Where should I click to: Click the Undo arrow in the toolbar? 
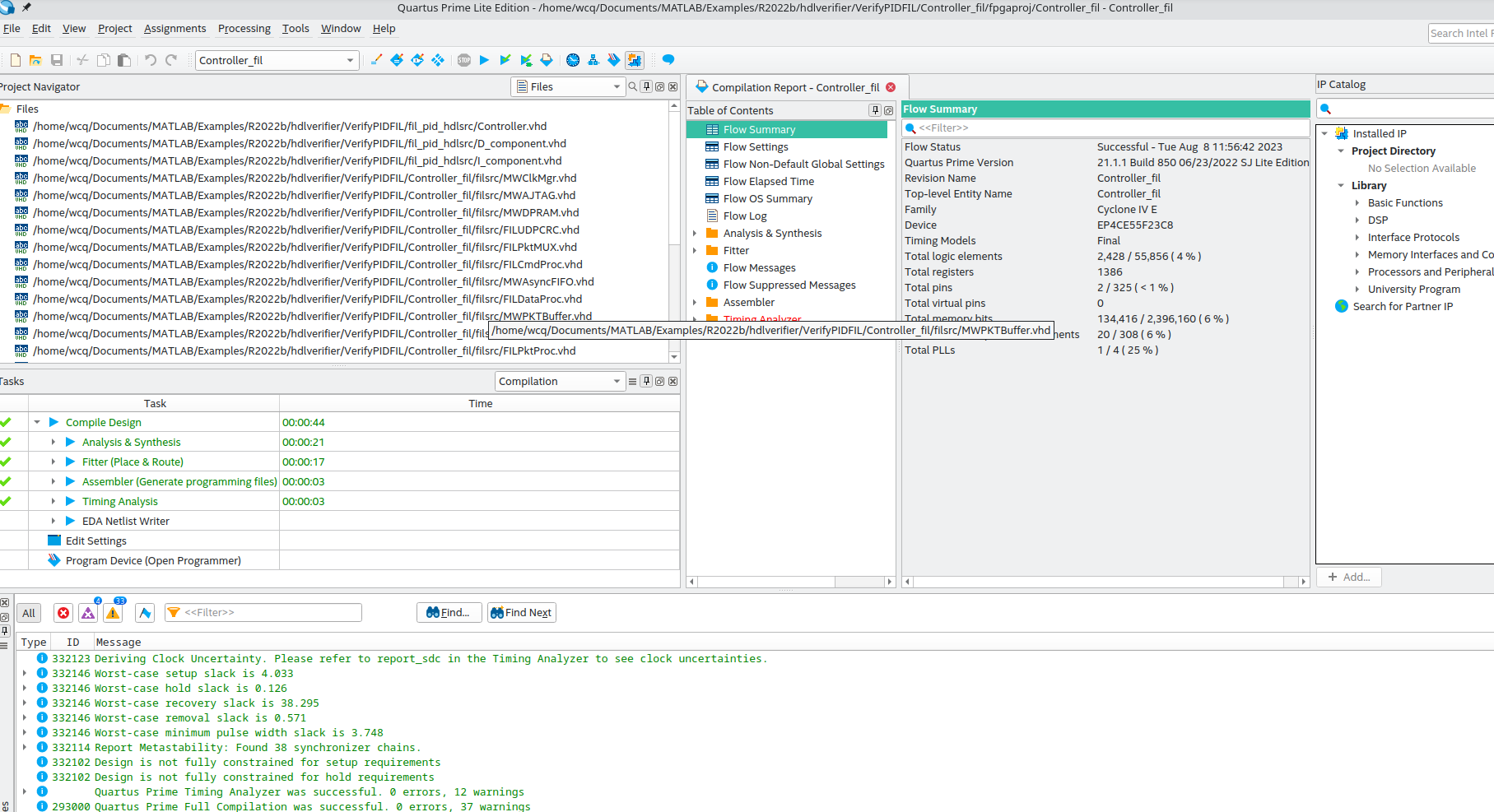(x=150, y=60)
